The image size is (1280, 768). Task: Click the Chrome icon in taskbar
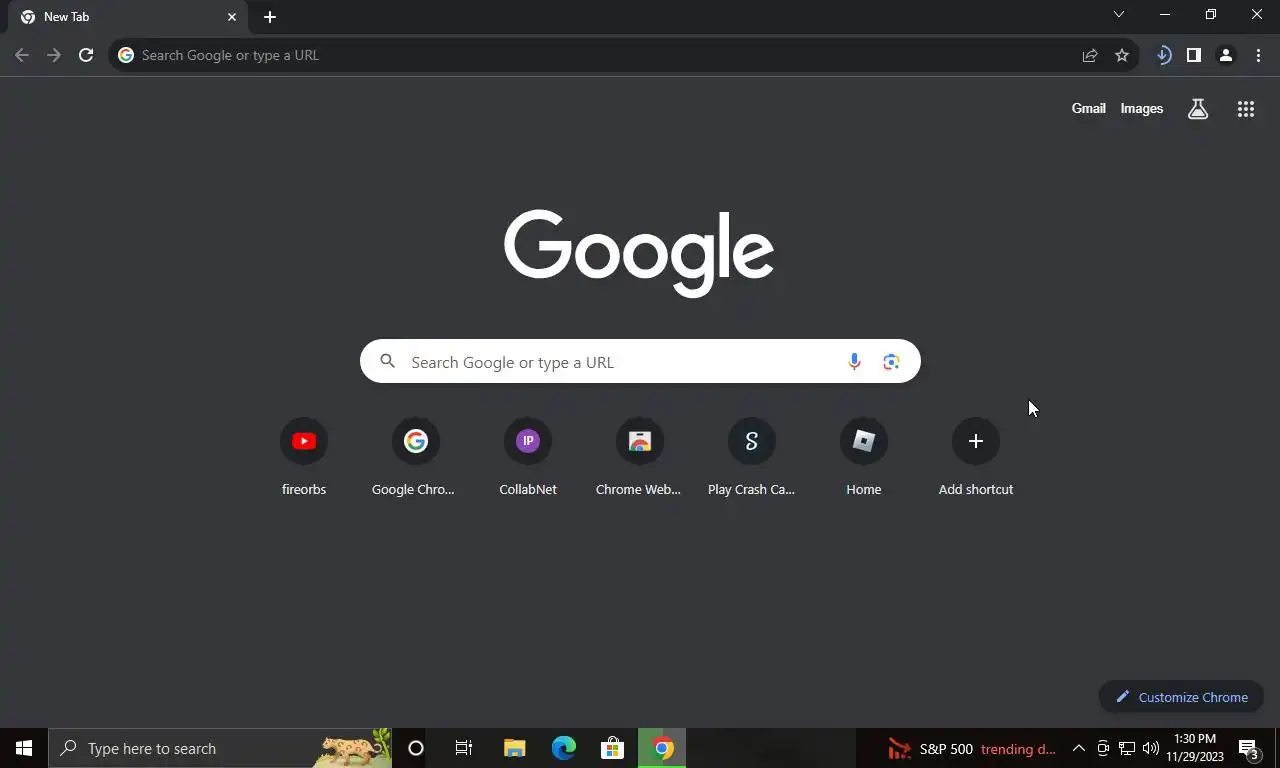point(662,748)
